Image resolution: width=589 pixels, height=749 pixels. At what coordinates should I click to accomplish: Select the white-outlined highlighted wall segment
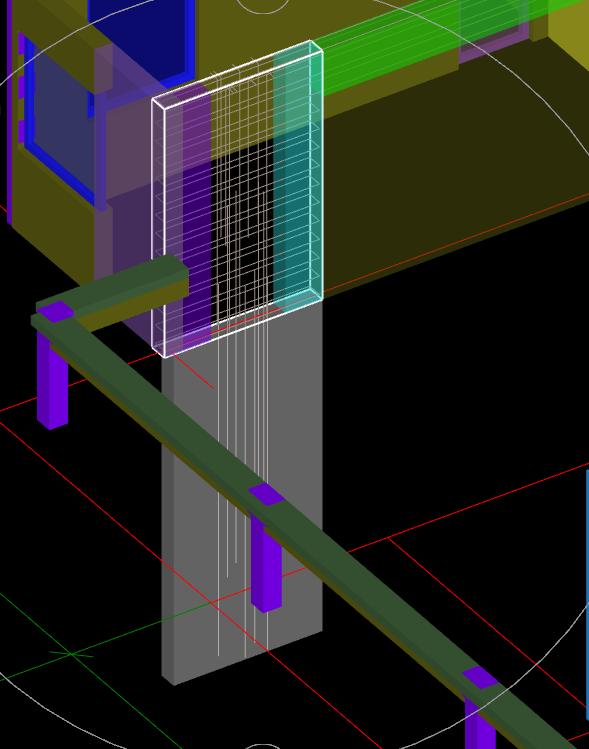237,199
